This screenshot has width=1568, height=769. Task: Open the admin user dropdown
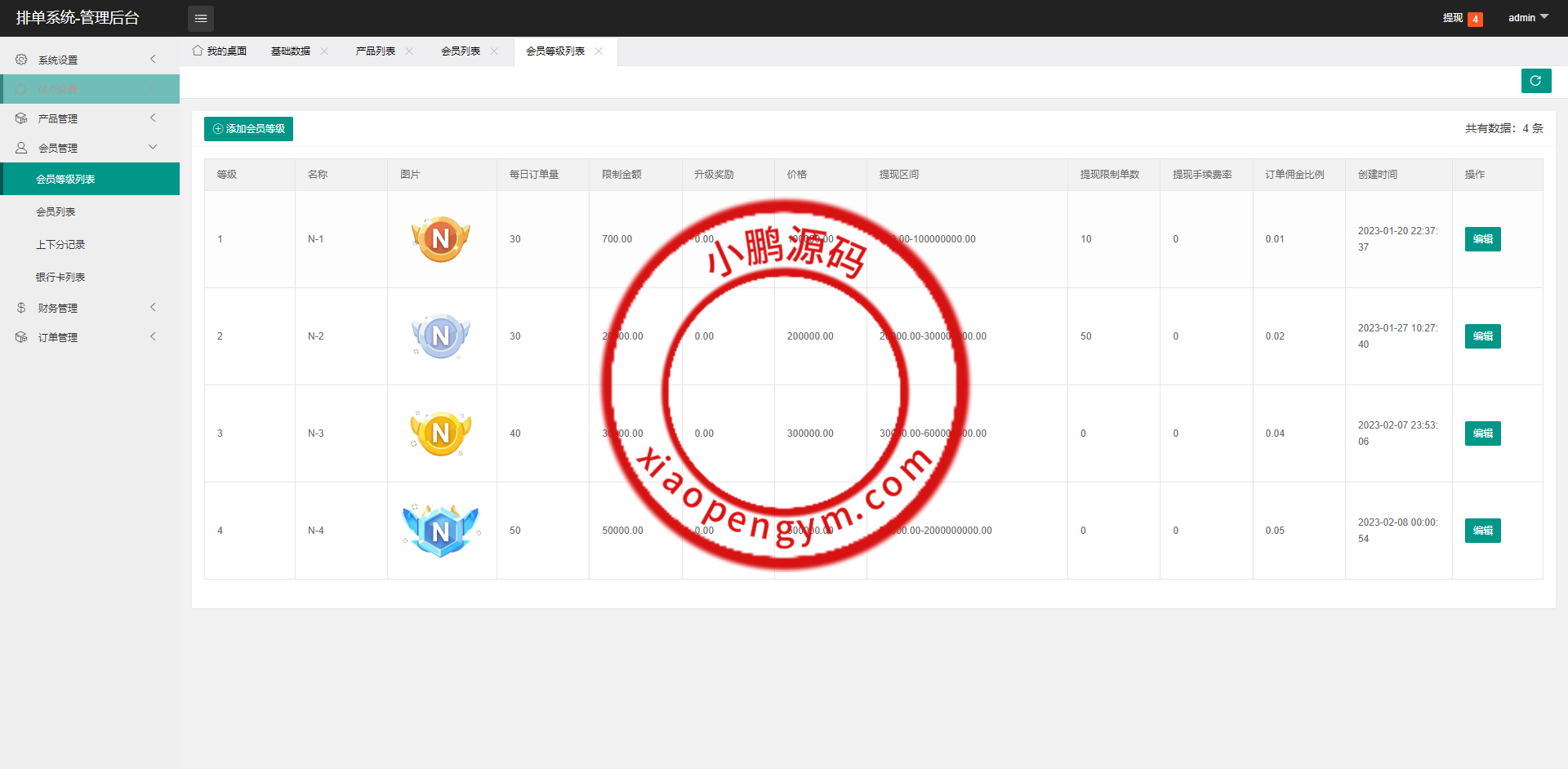pos(1528,18)
